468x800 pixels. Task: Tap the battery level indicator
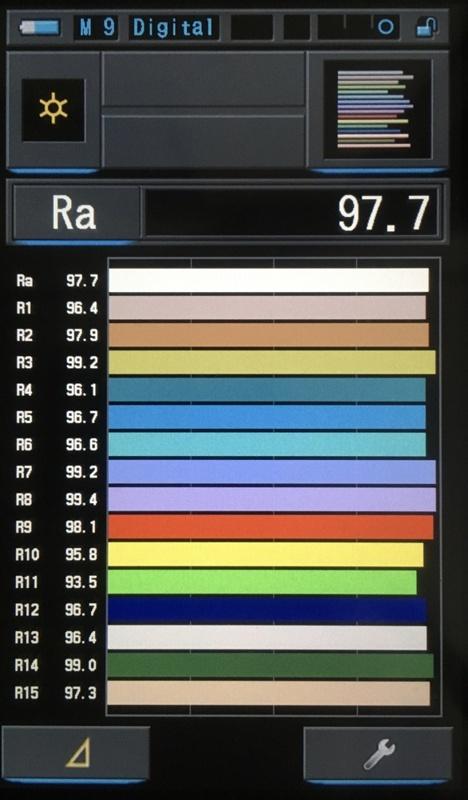tap(40, 27)
